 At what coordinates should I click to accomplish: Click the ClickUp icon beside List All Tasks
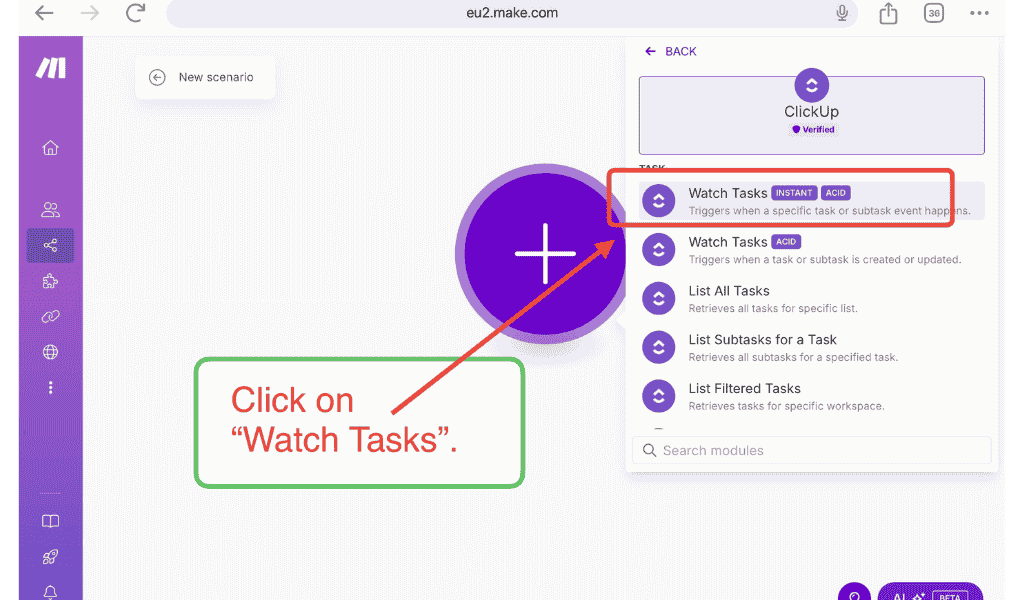click(658, 298)
